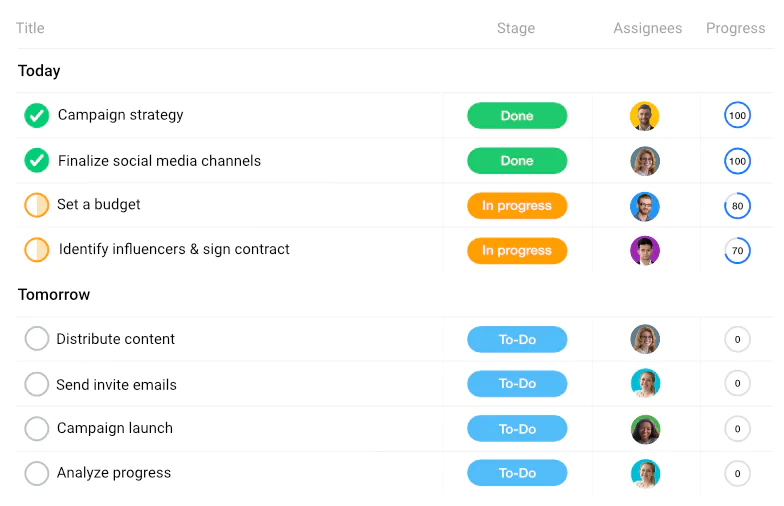Open the Send invite emails task

coord(116,384)
